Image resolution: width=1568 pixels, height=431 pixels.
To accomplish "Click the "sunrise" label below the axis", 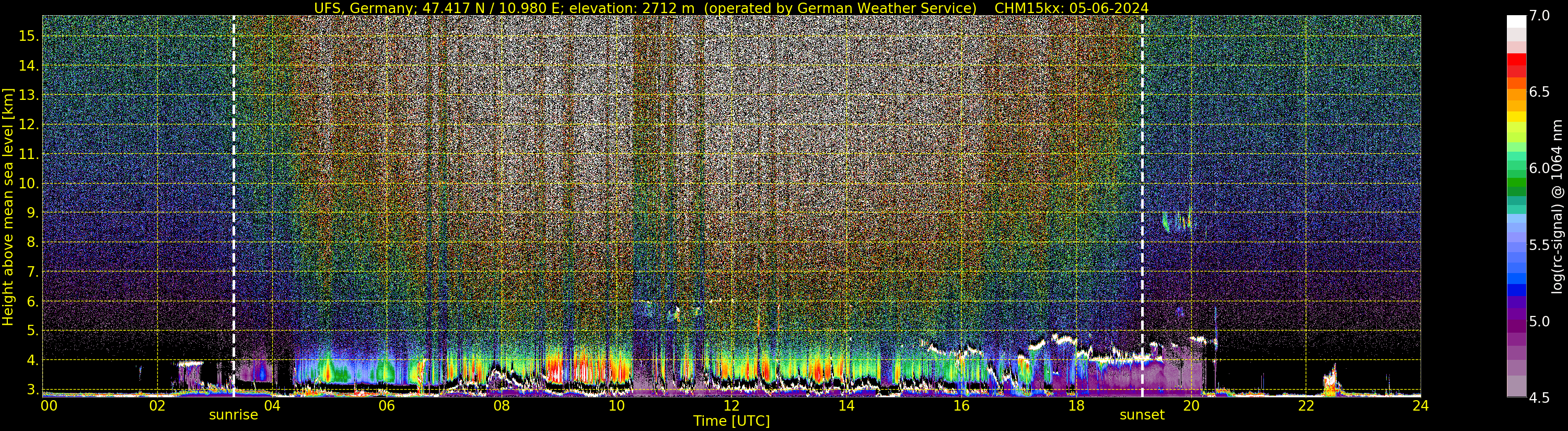I will pos(234,415).
